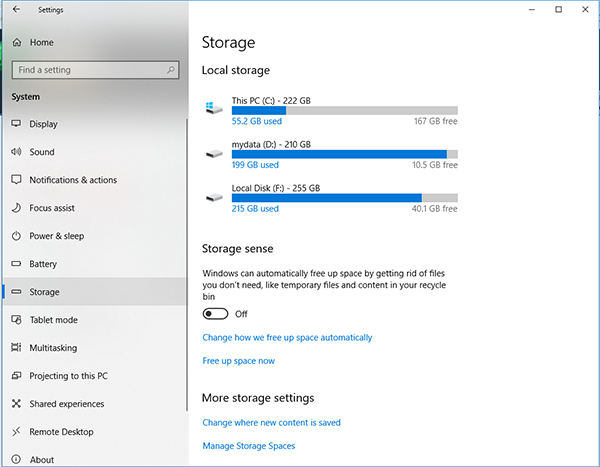Screen dimensions: 600x467
Task: Open Focus assist moon icon
Action: (17, 208)
